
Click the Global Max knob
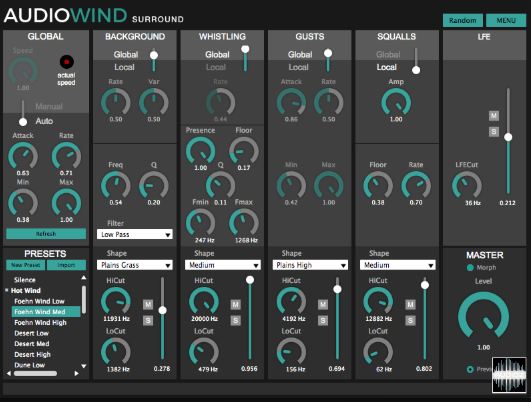pos(66,203)
